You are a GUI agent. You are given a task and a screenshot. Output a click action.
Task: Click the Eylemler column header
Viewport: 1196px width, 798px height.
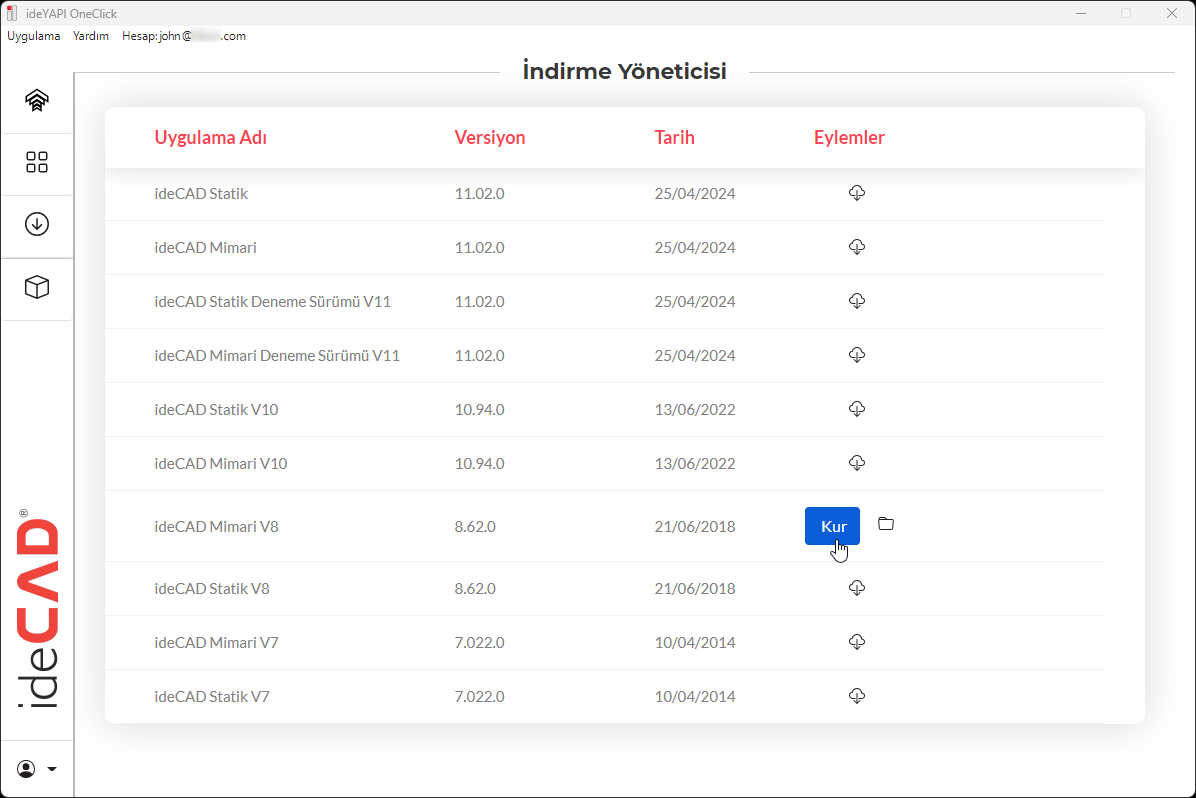[x=849, y=137]
